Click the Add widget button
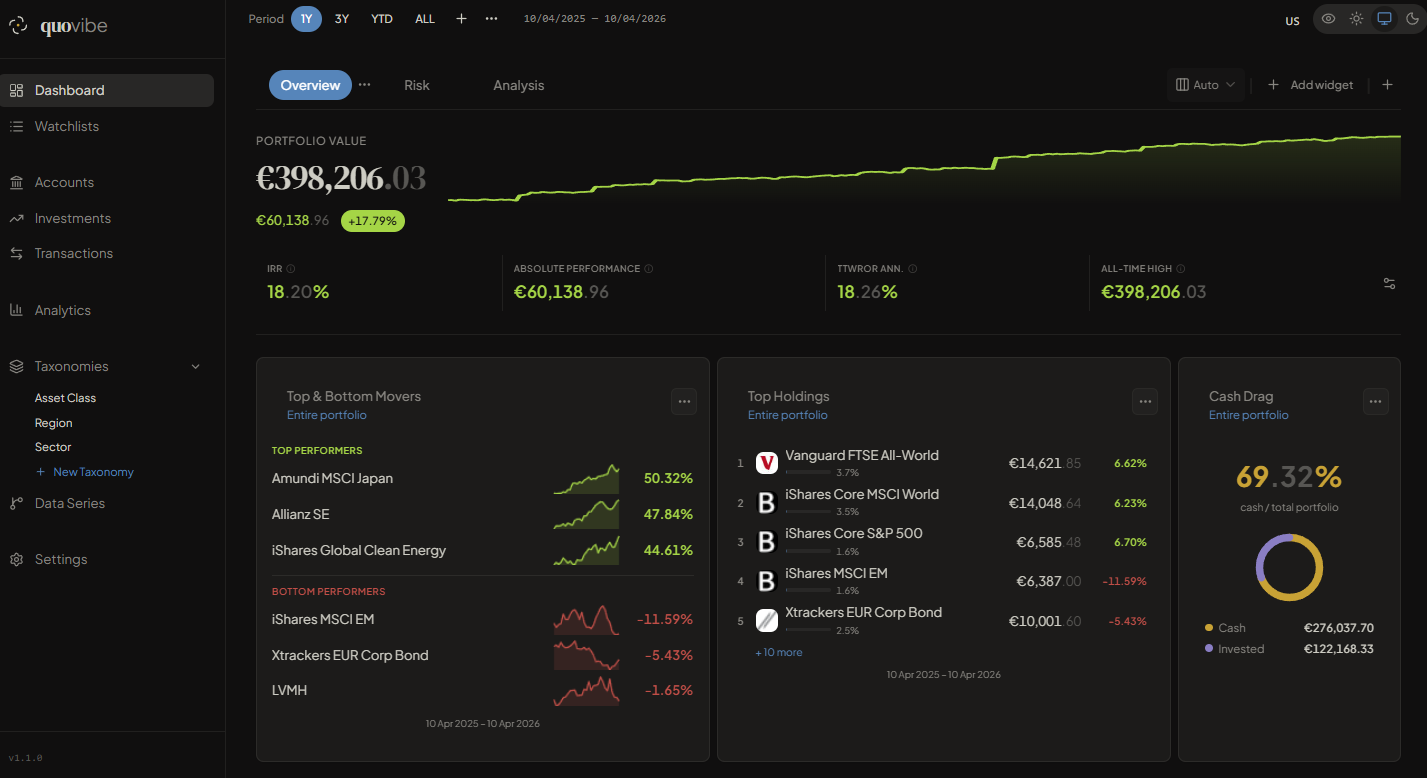Viewport: 1427px width, 778px height. click(x=1311, y=85)
